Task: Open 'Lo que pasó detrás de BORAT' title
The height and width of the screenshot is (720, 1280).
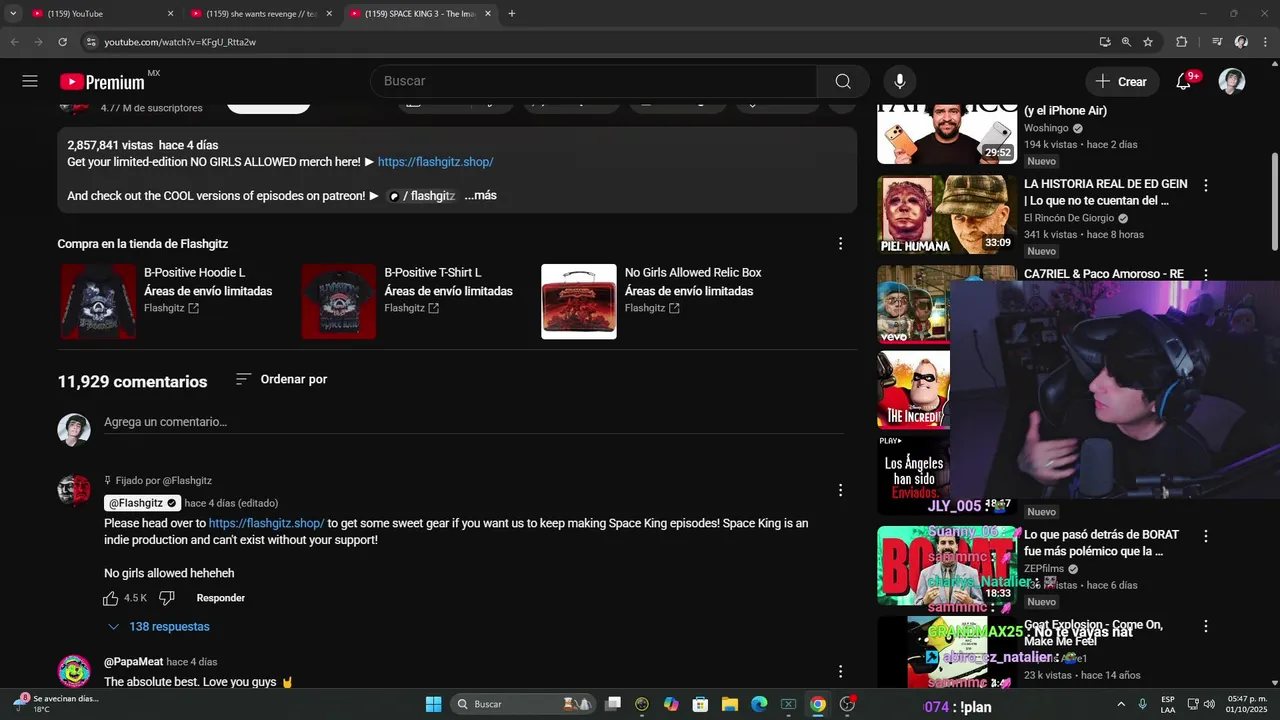Action: (x=1101, y=543)
